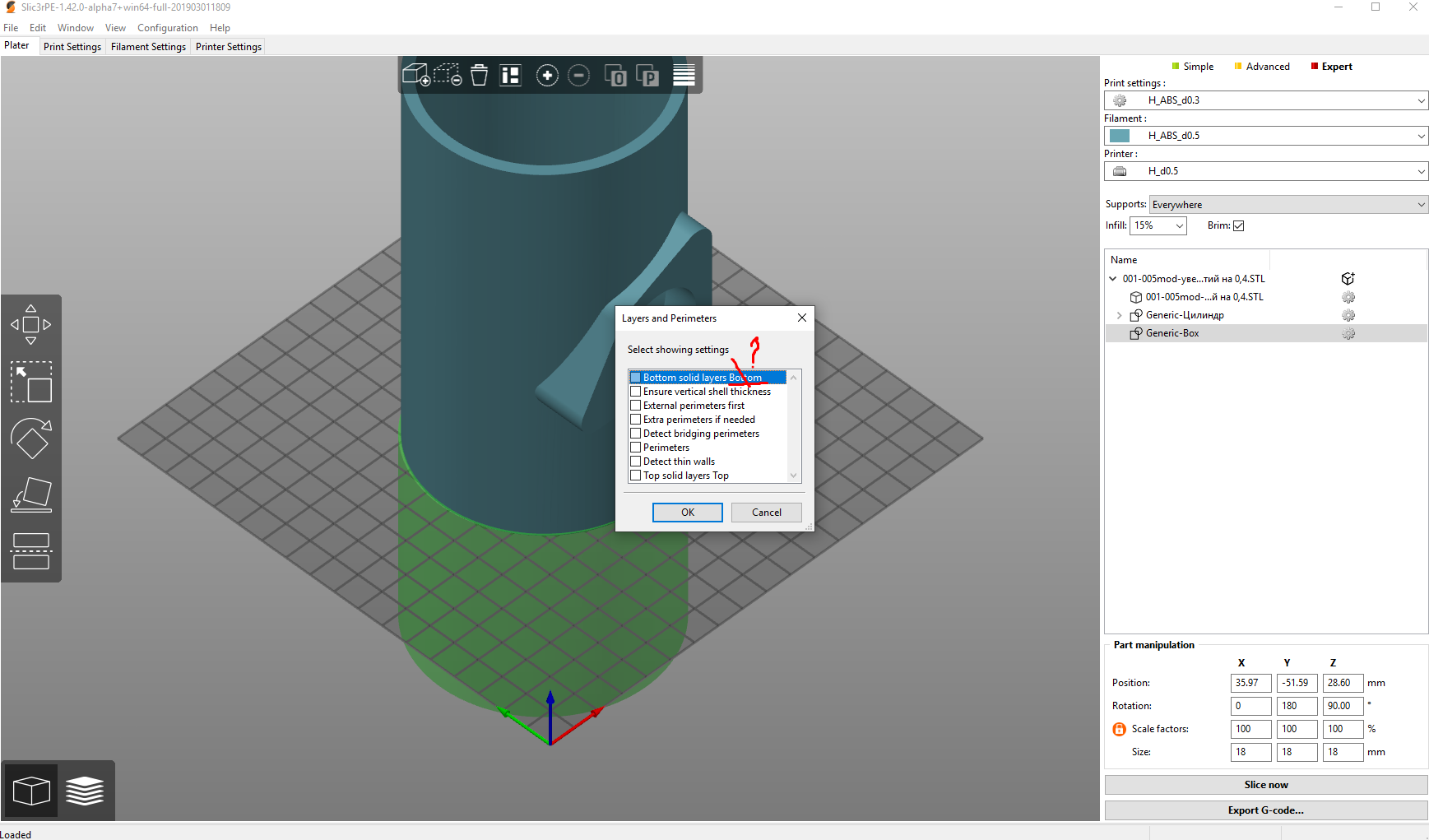1429x840 pixels.
Task: Open the File menu
Action: 11,28
